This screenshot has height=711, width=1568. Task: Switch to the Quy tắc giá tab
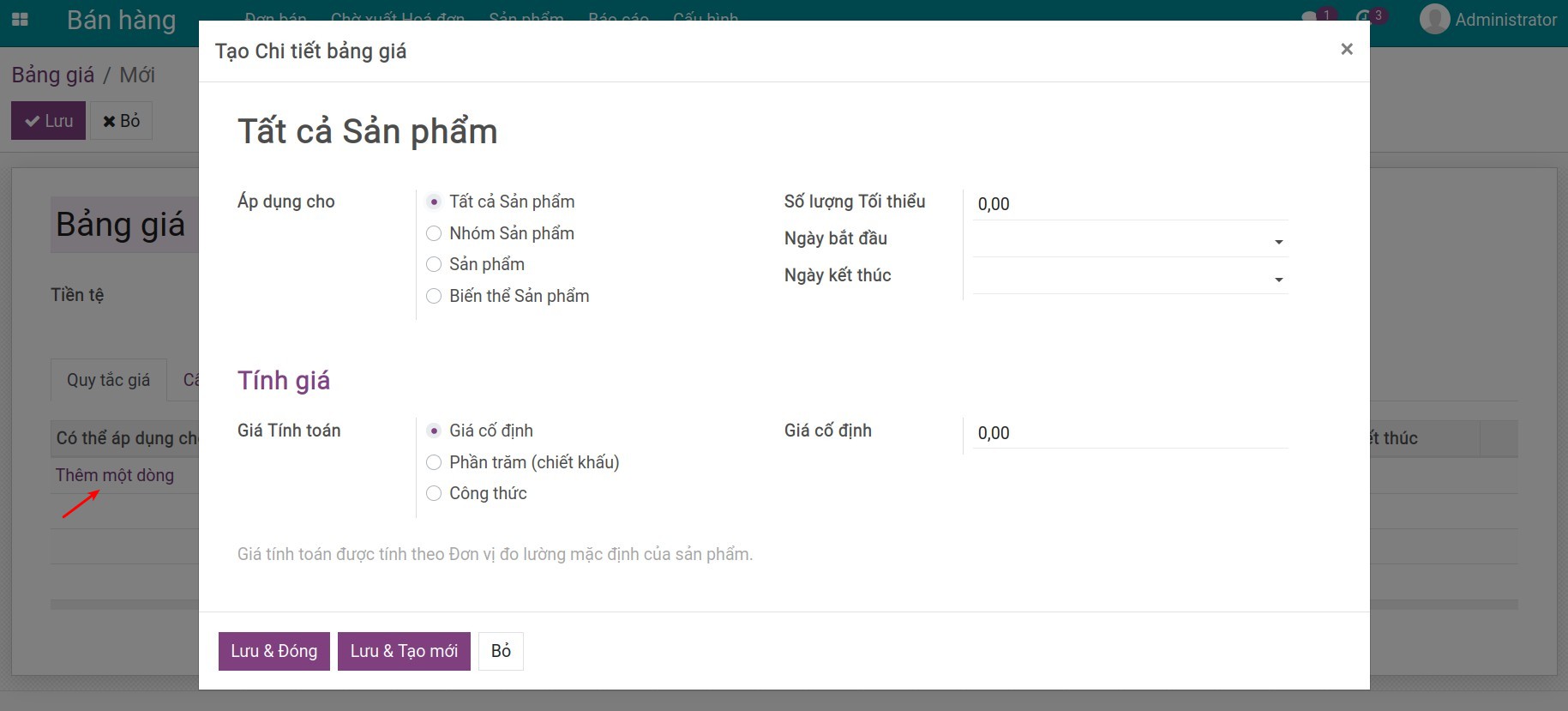tap(109, 380)
